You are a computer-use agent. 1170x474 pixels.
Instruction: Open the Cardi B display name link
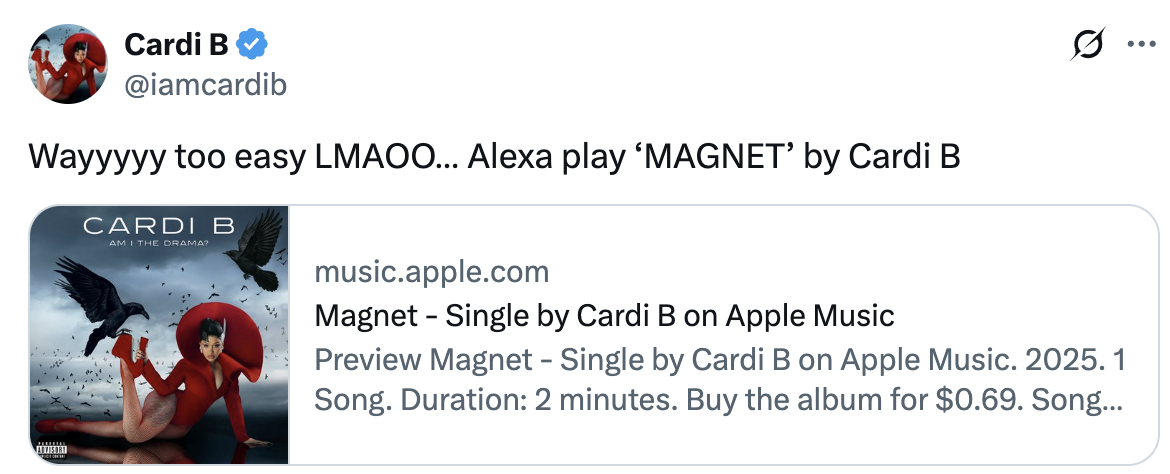point(176,45)
